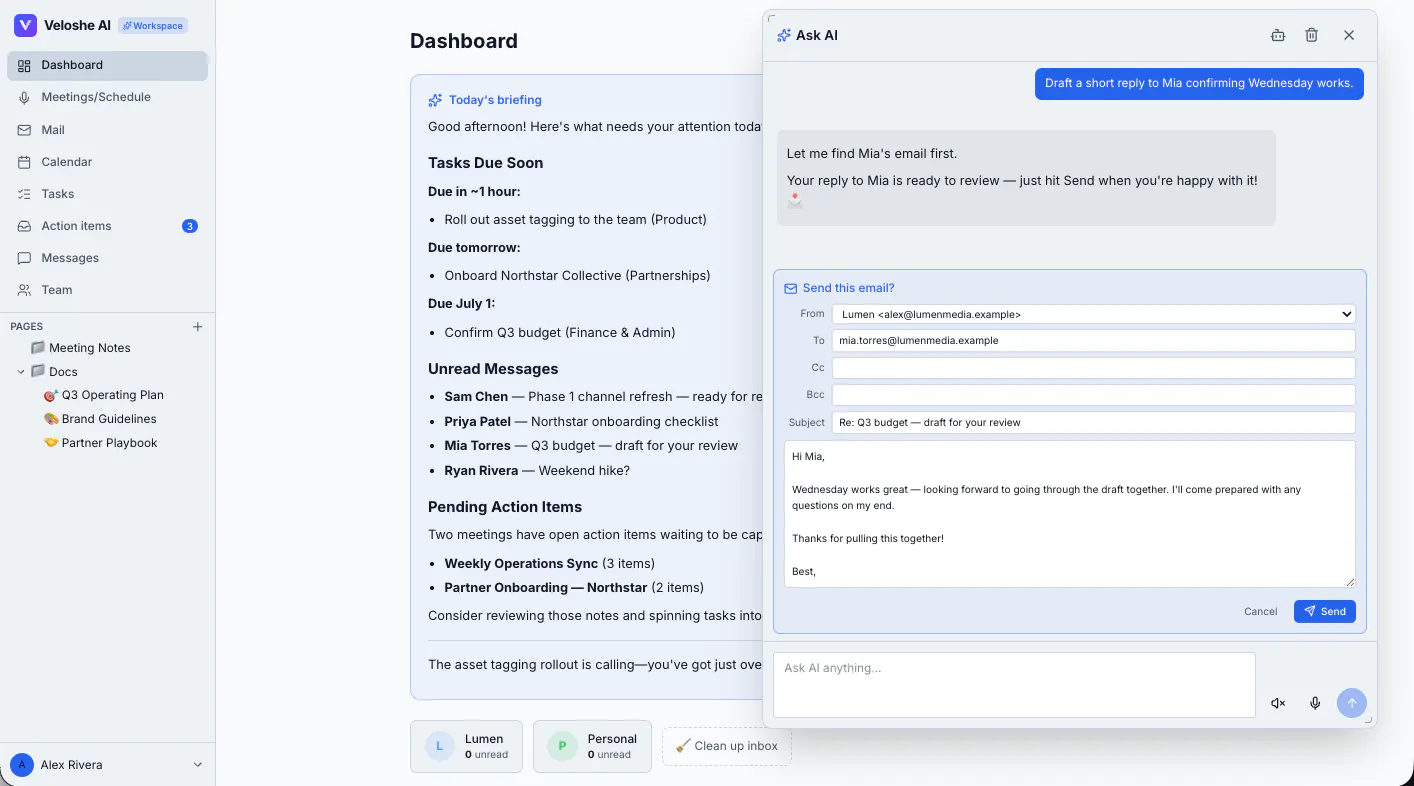Click the microphone icon for voice input

[1315, 703]
